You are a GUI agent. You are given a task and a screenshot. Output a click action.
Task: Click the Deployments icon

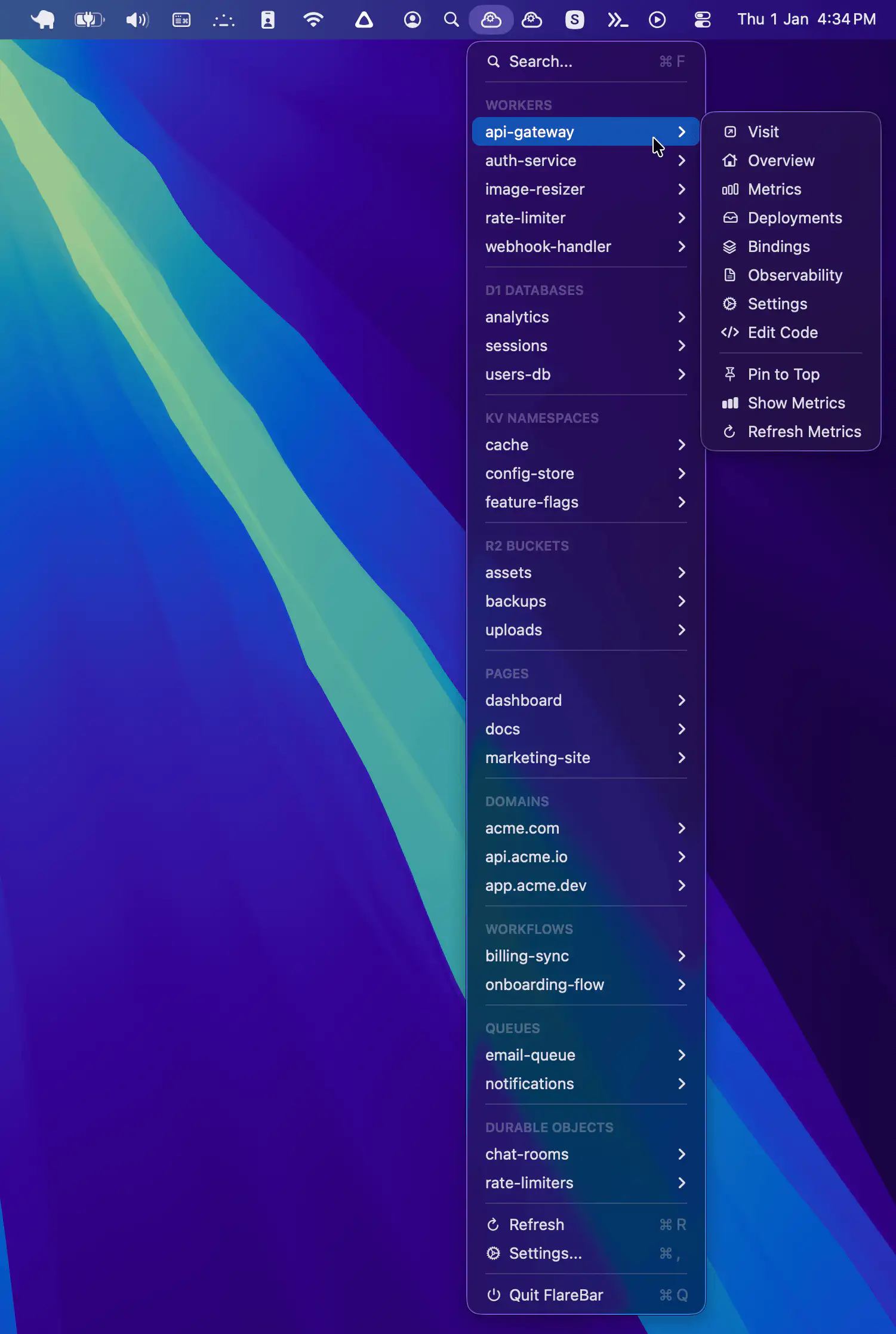(729, 218)
